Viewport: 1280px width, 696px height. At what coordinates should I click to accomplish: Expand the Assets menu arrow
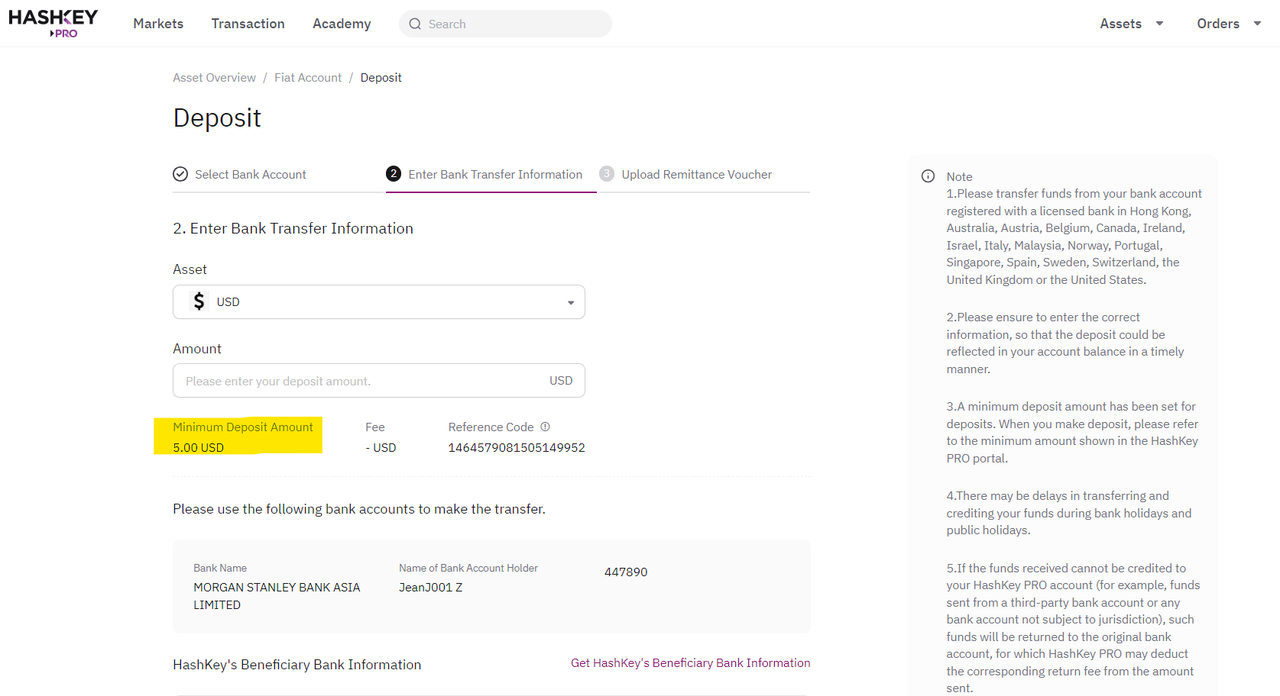coord(1160,24)
